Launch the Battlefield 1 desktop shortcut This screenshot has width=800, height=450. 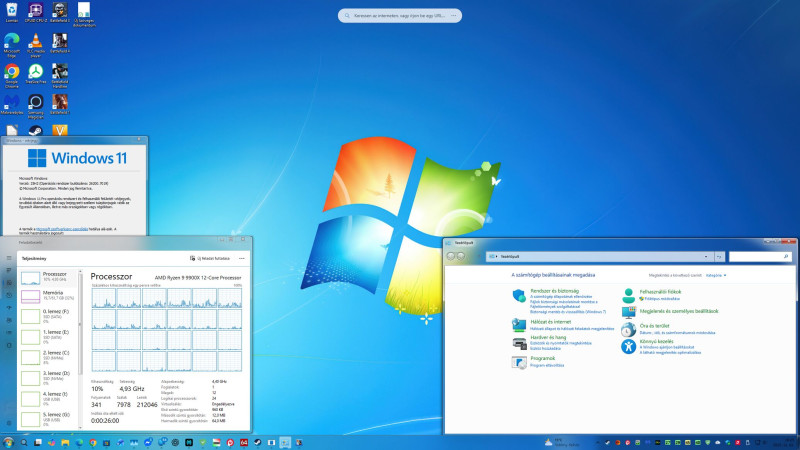coord(60,104)
